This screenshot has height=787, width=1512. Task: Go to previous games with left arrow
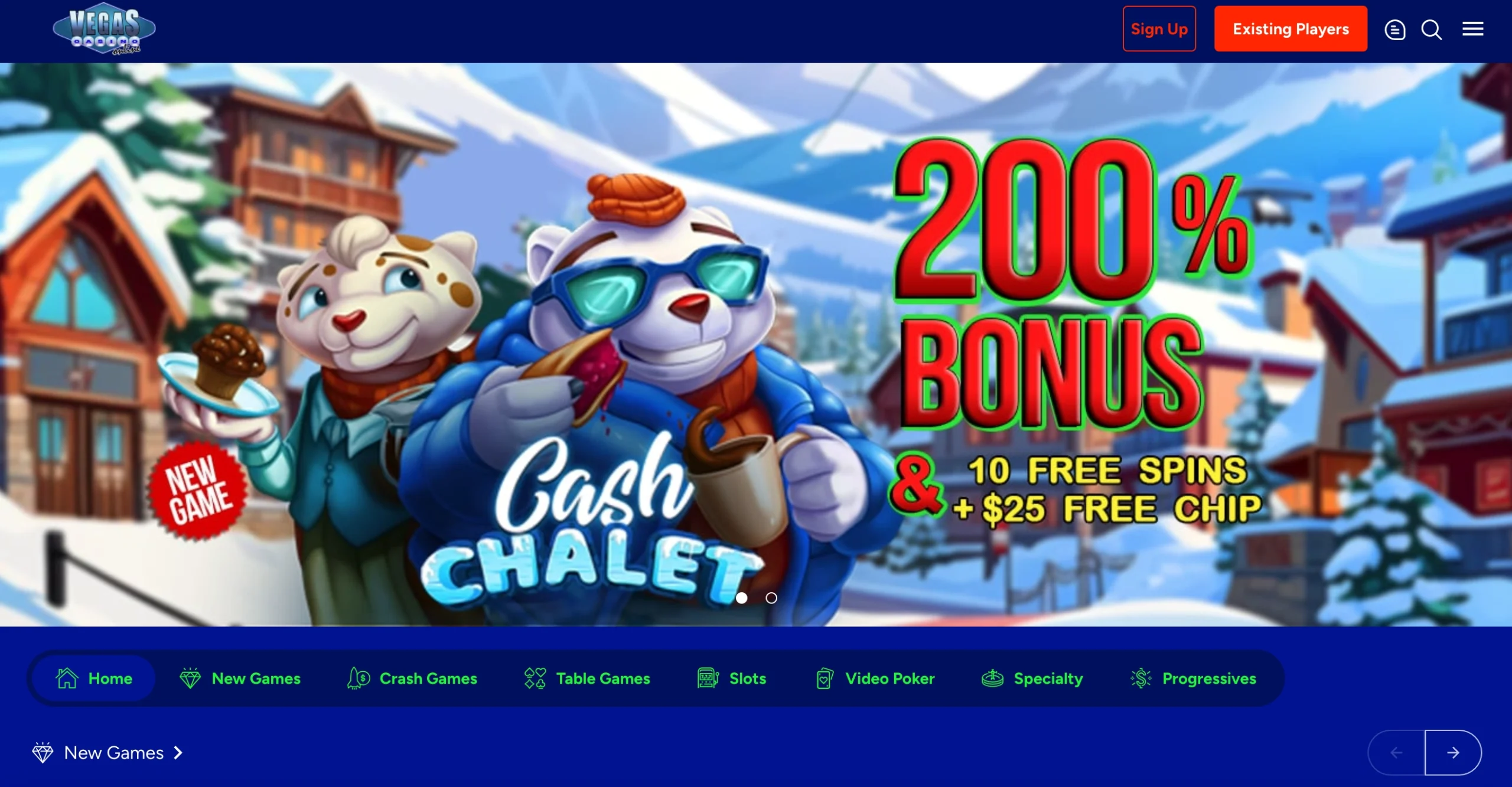tap(1396, 753)
